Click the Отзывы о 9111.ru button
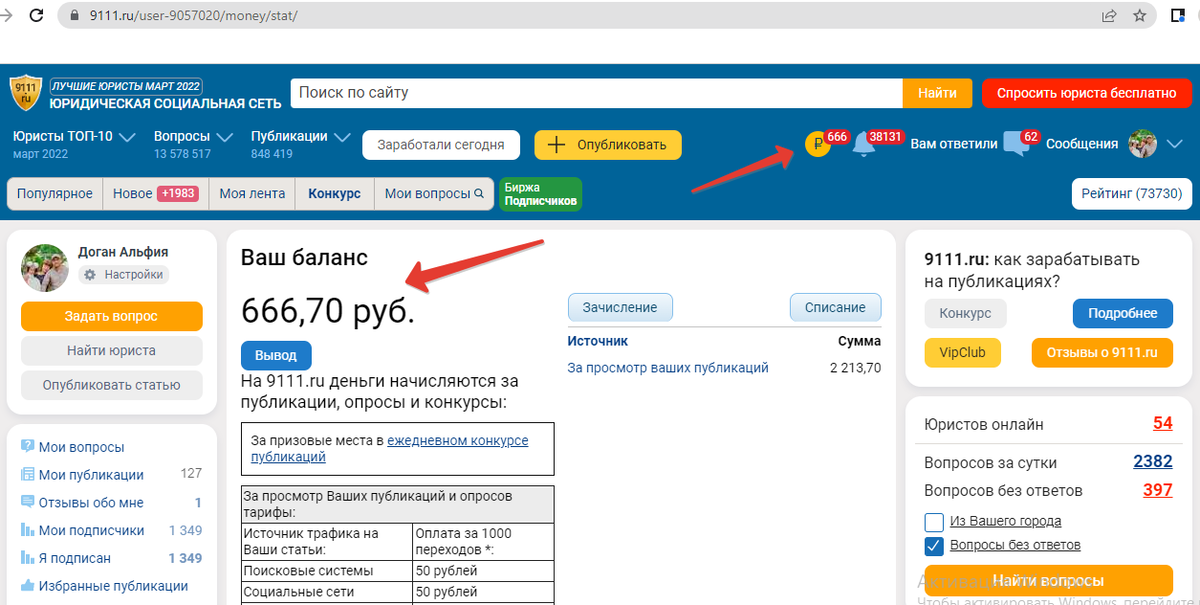The height and width of the screenshot is (605, 1200). tap(1101, 352)
